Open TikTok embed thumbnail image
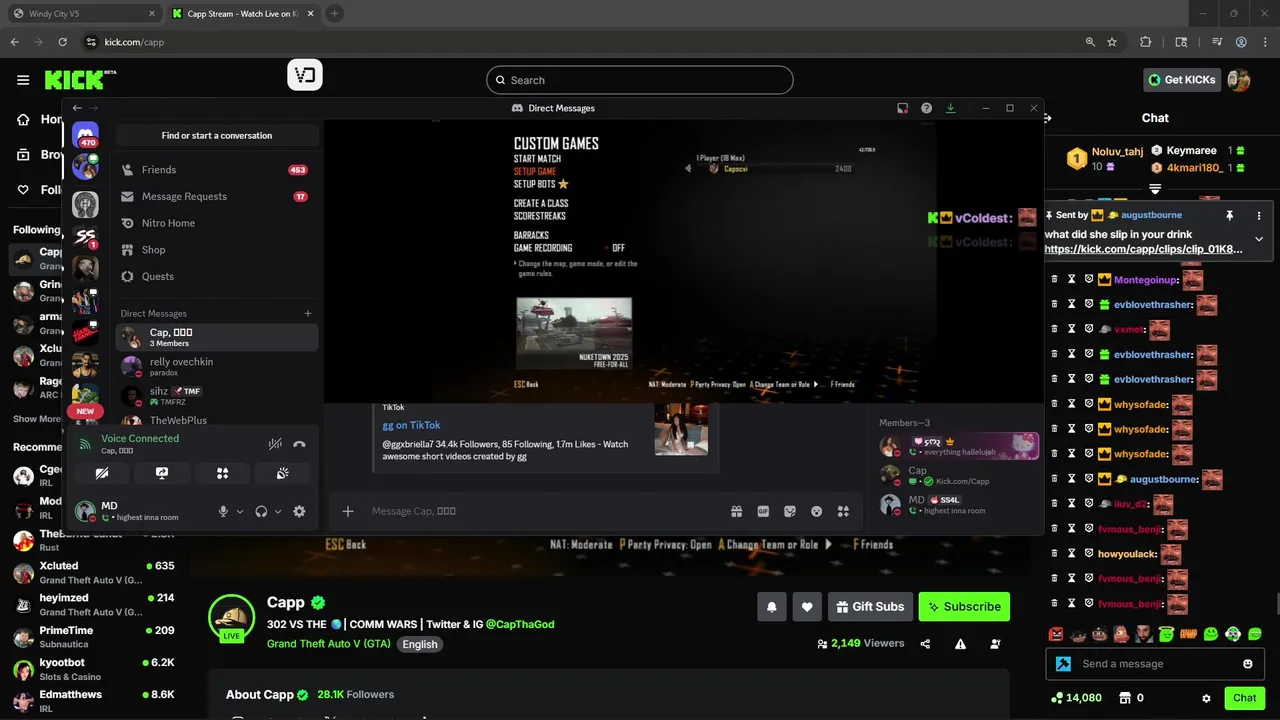Viewport: 1280px width, 720px height. 681,429
